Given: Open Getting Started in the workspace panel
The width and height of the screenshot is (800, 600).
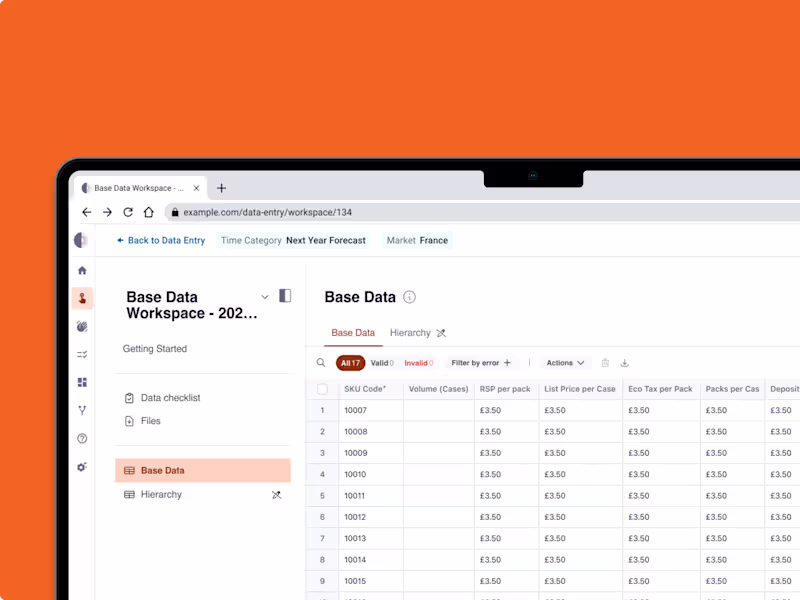Looking at the screenshot, I should point(155,349).
